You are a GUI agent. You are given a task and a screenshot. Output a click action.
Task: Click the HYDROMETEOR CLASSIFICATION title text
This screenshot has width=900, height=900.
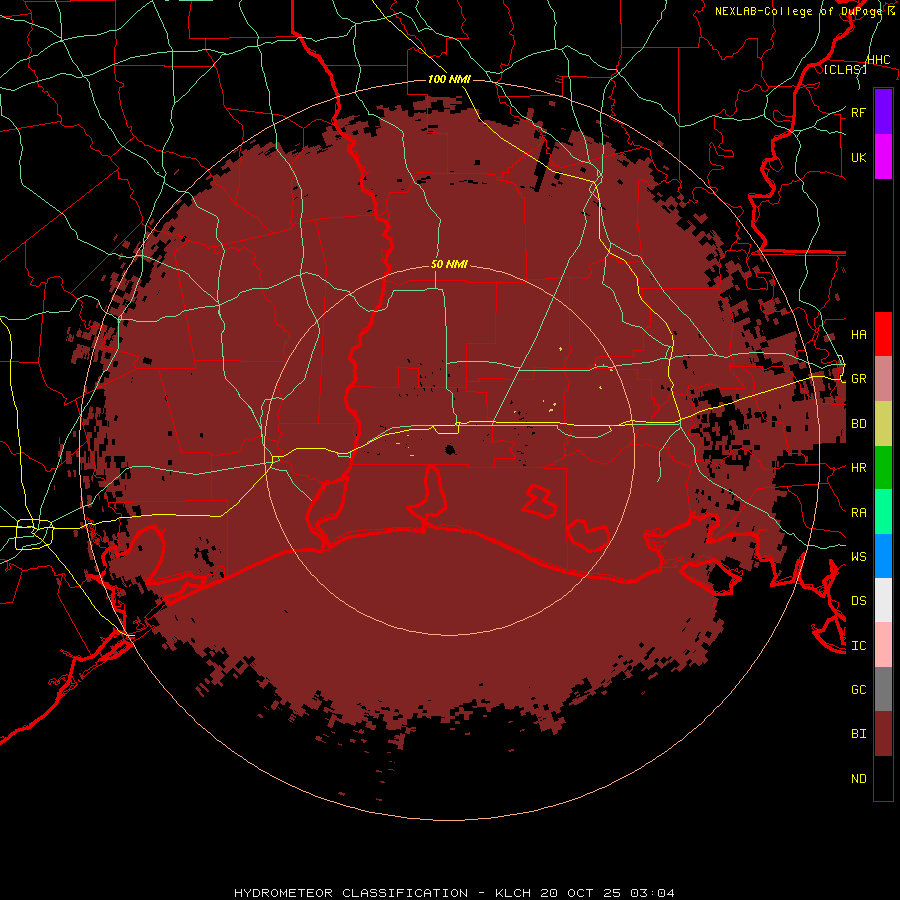[351, 893]
